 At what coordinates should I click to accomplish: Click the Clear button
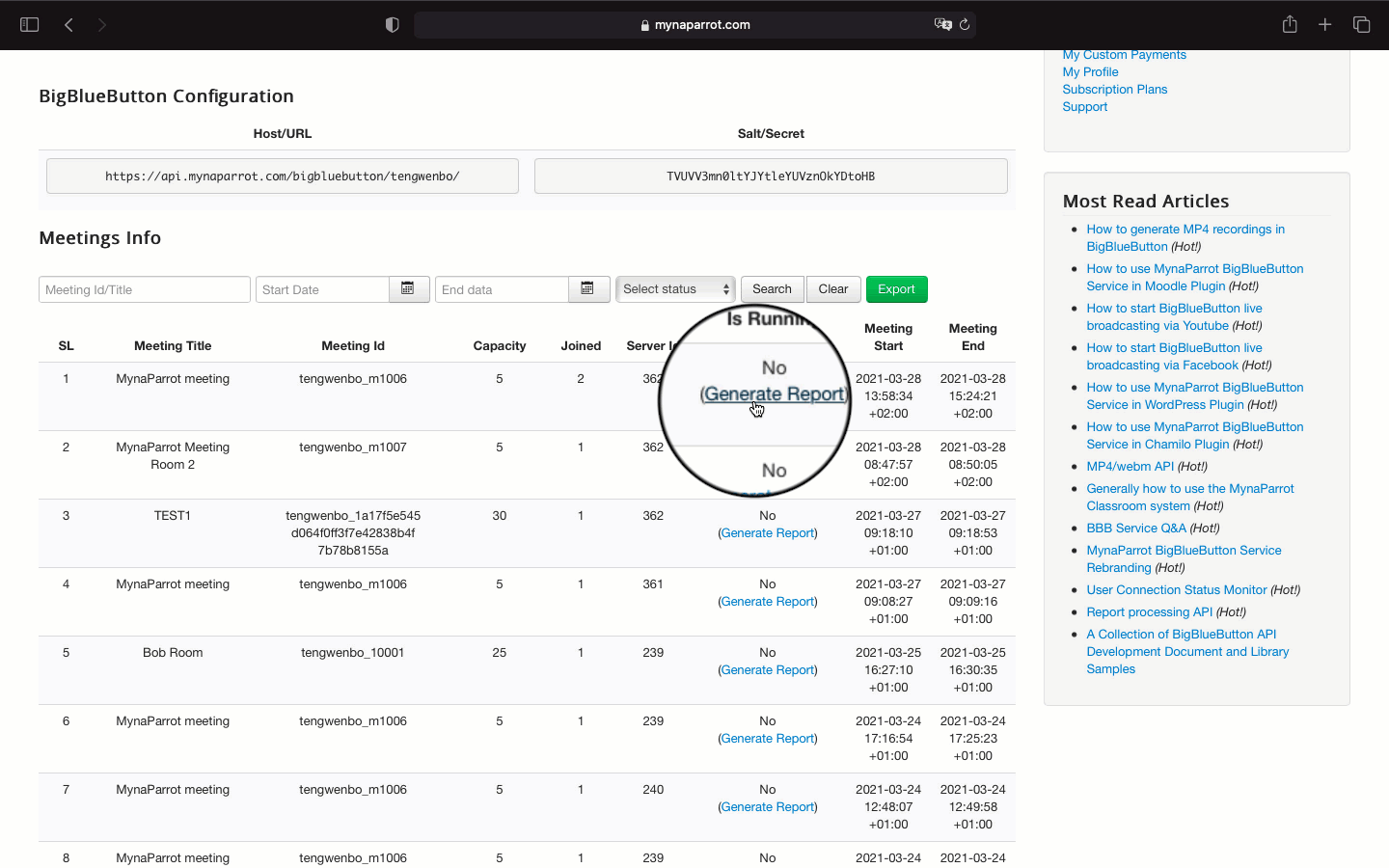coord(833,289)
